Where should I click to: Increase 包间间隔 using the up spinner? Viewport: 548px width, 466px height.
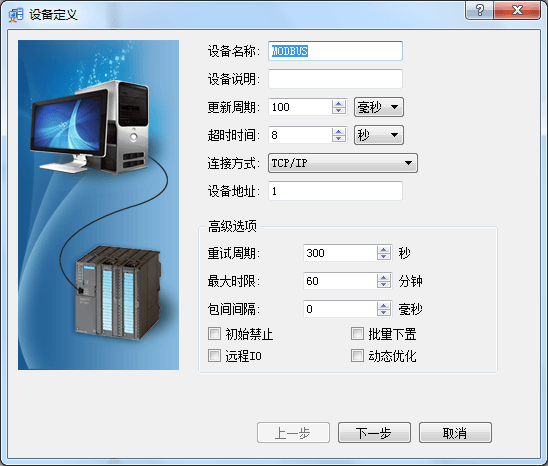(x=384, y=305)
